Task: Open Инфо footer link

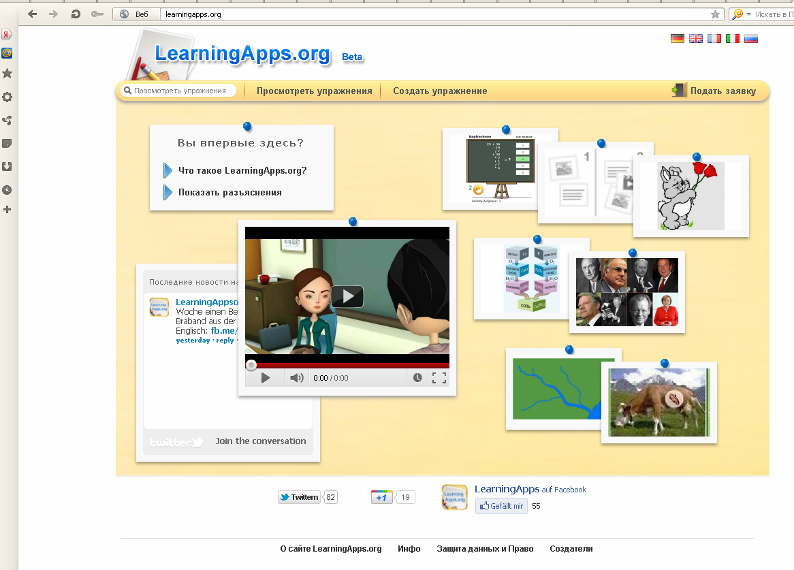Action: pyautogui.click(x=409, y=549)
